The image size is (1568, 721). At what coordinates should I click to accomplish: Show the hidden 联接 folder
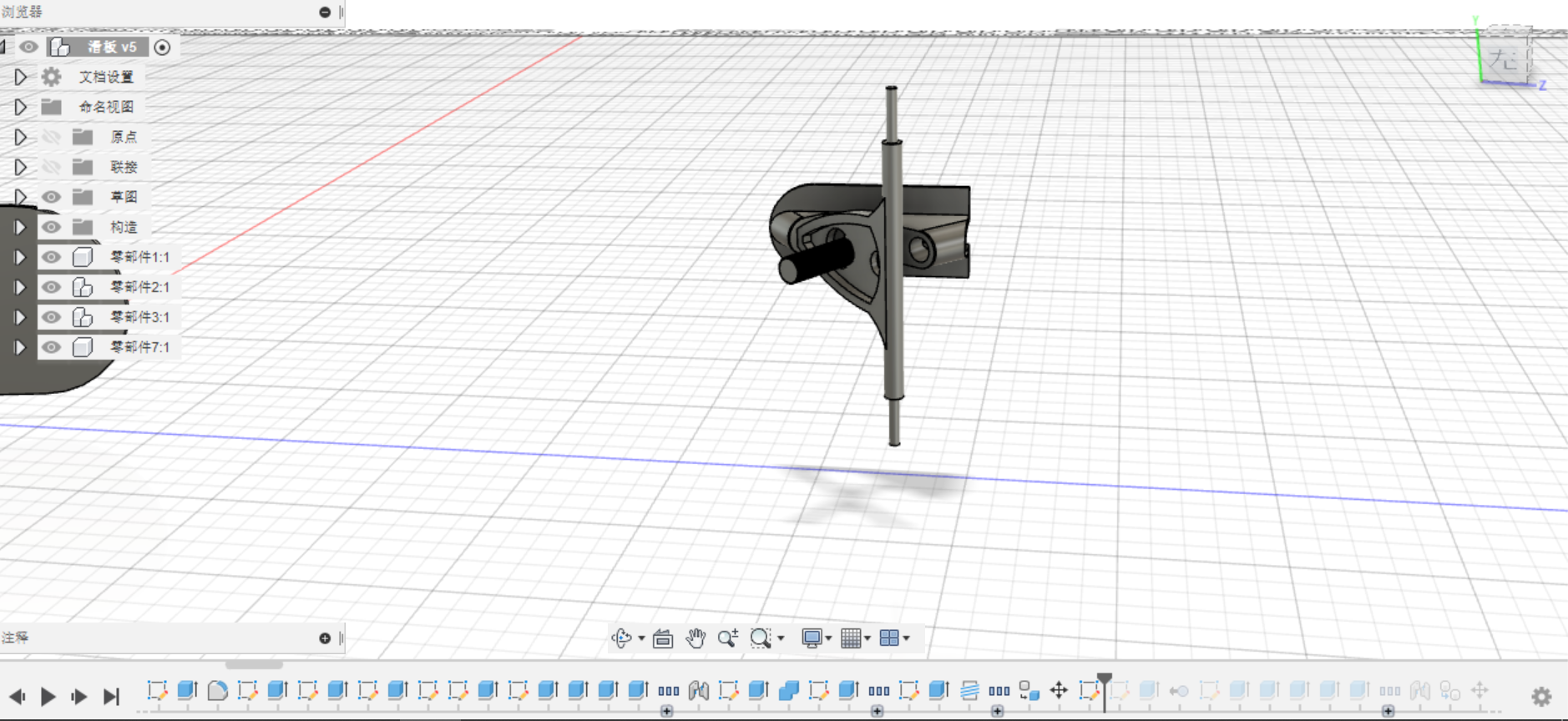pyautogui.click(x=51, y=167)
